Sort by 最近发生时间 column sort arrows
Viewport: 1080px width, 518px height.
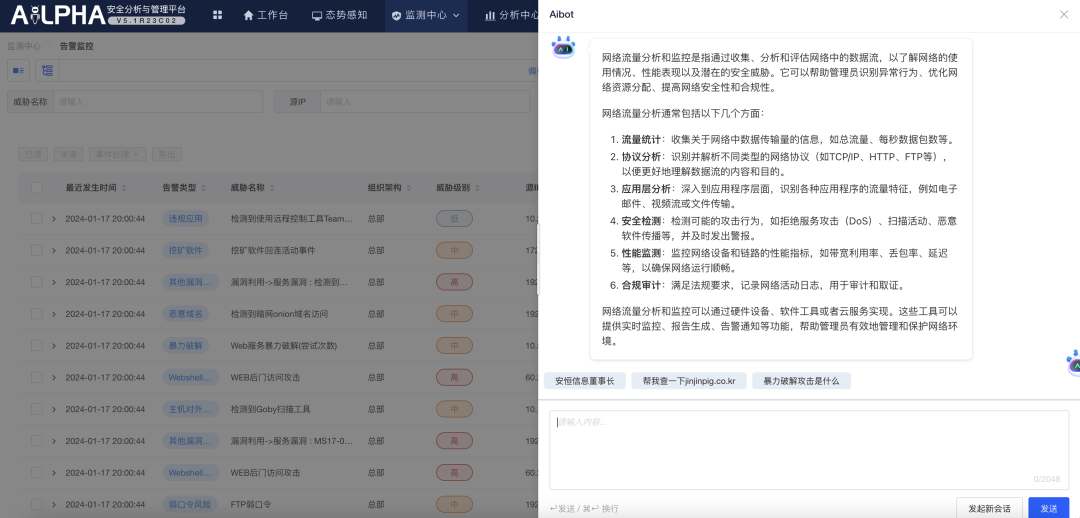click(124, 187)
